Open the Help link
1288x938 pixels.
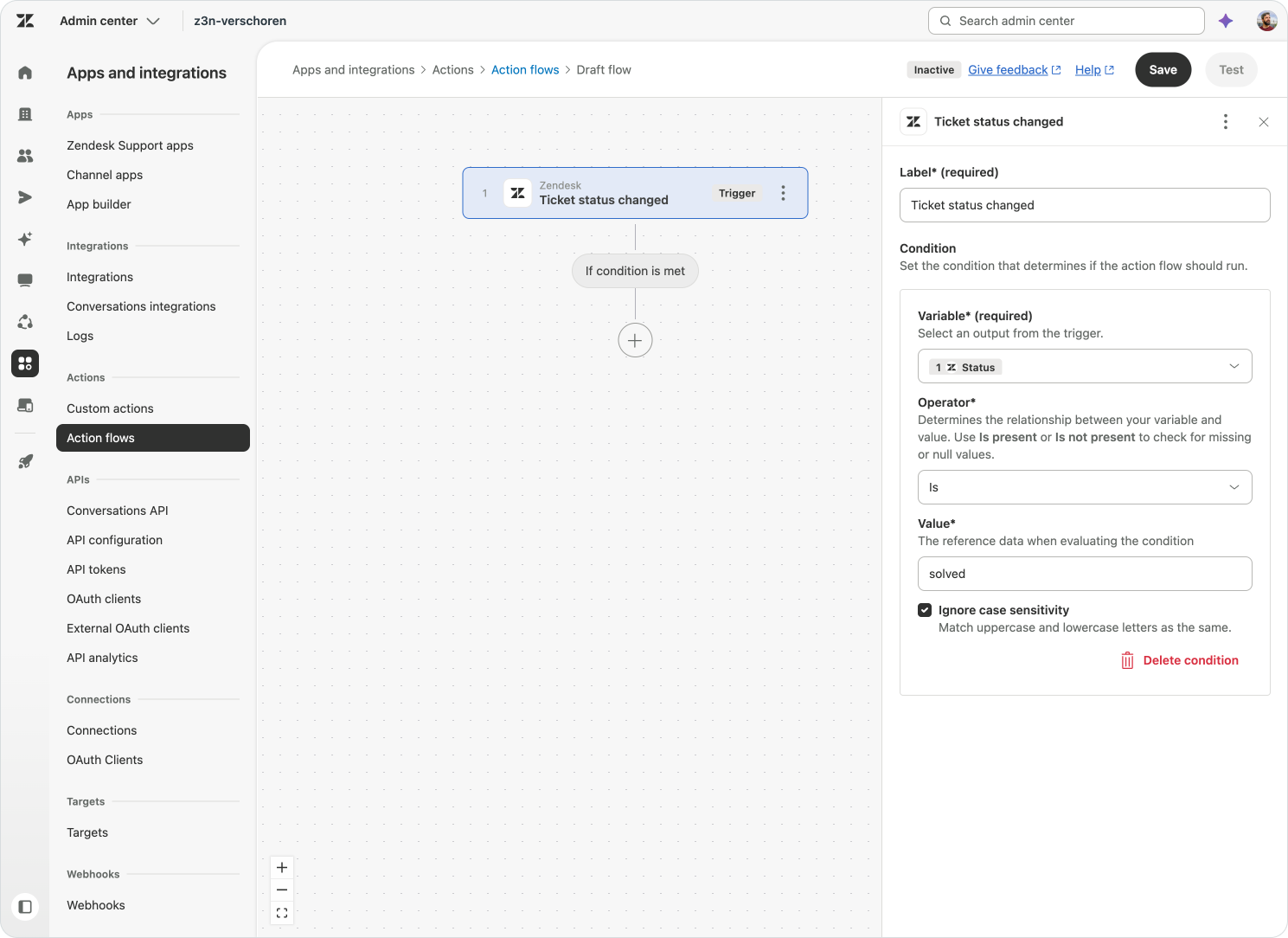(x=1094, y=70)
